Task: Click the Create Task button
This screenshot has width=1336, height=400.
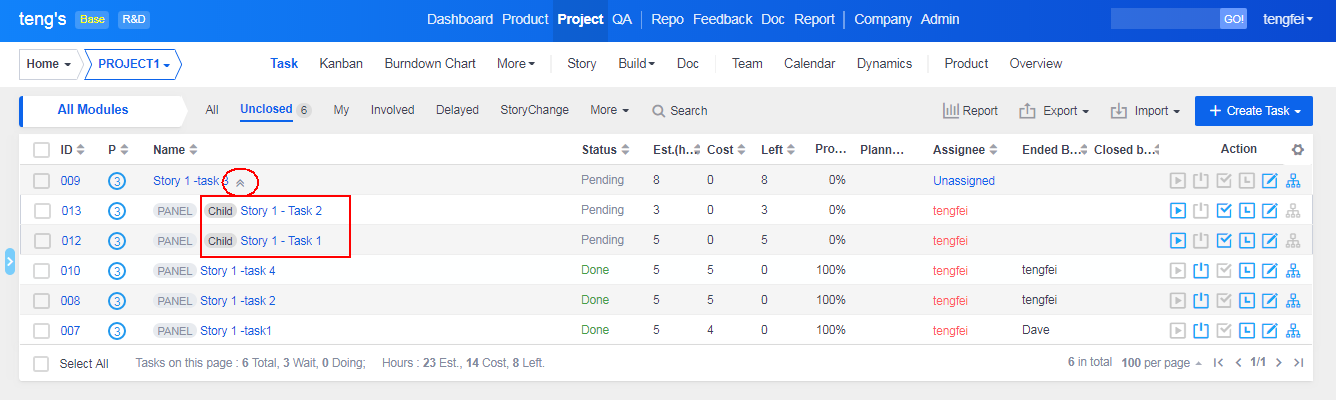Action: (1253, 111)
